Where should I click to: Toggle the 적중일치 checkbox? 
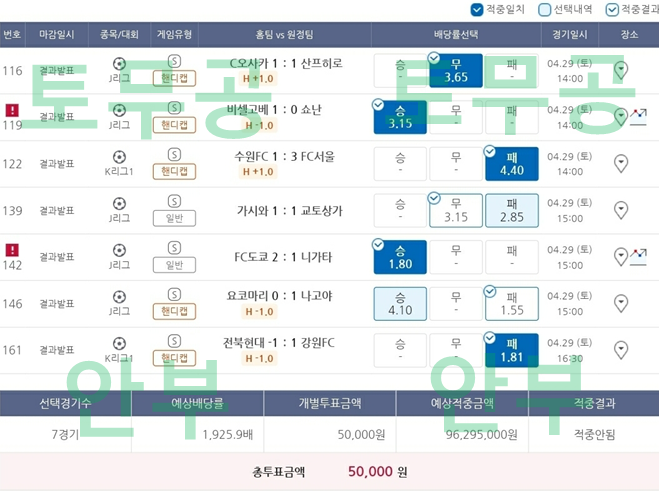[x=477, y=10]
